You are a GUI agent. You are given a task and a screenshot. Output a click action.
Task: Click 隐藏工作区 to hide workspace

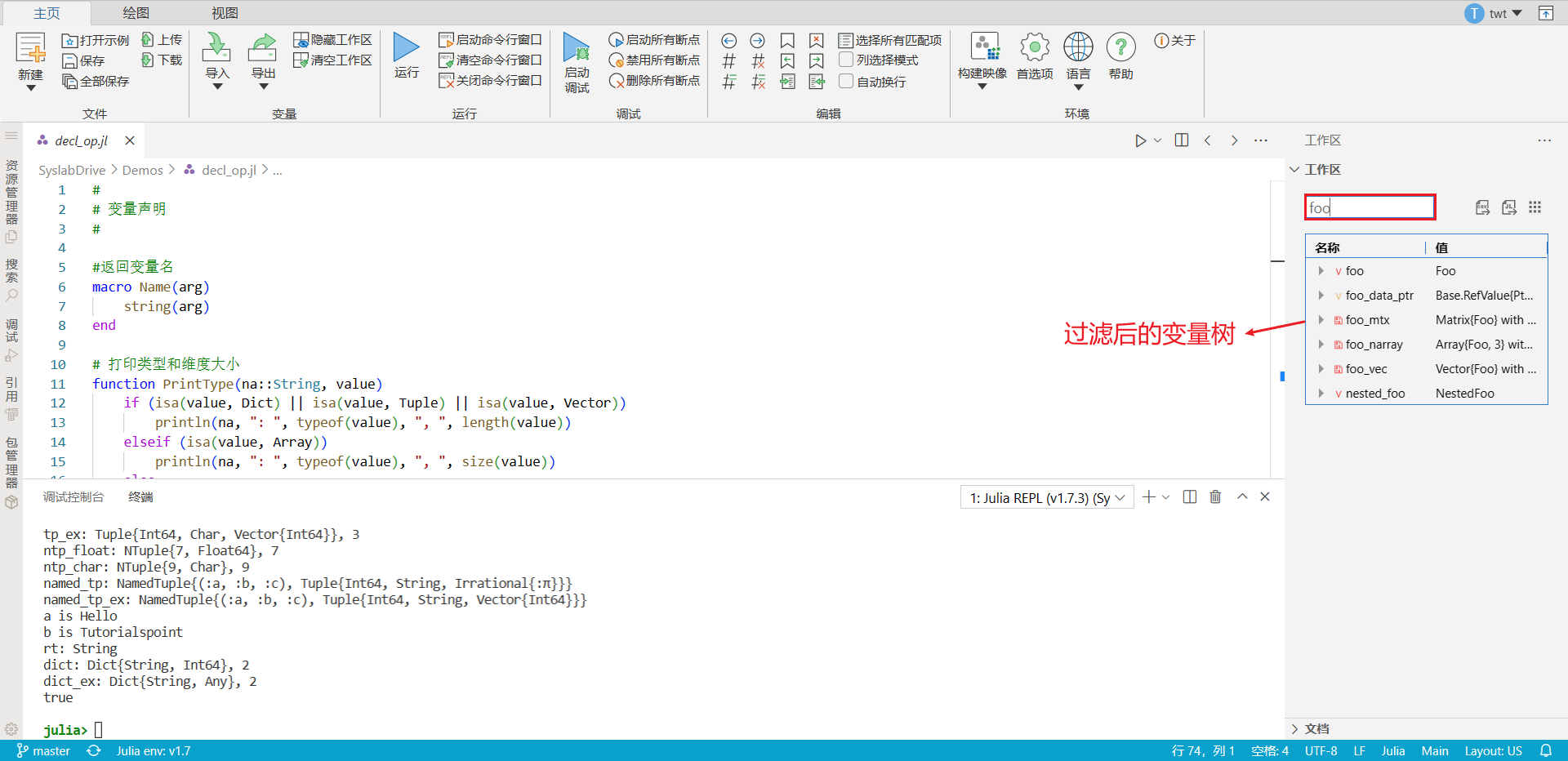333,39
